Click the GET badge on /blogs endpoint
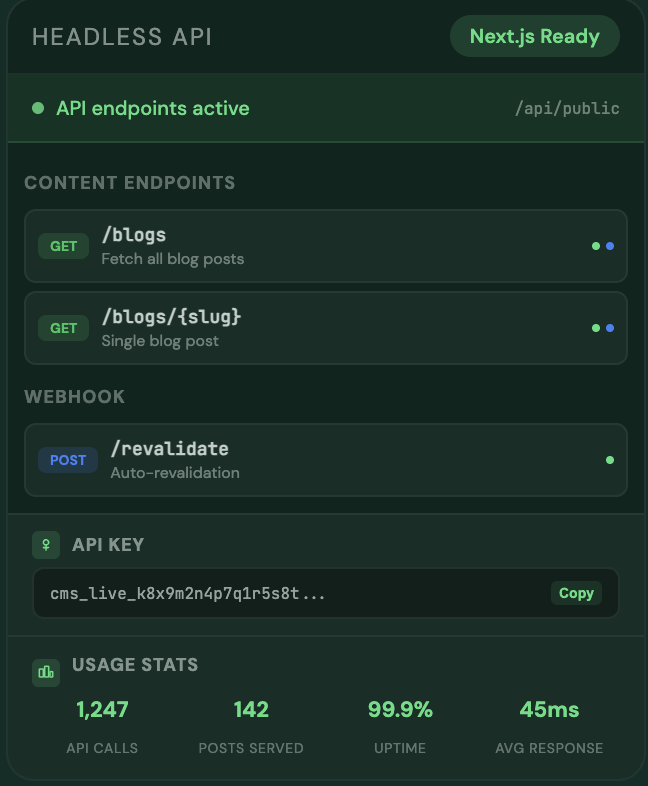Screen dimensions: 648x786 63,246
